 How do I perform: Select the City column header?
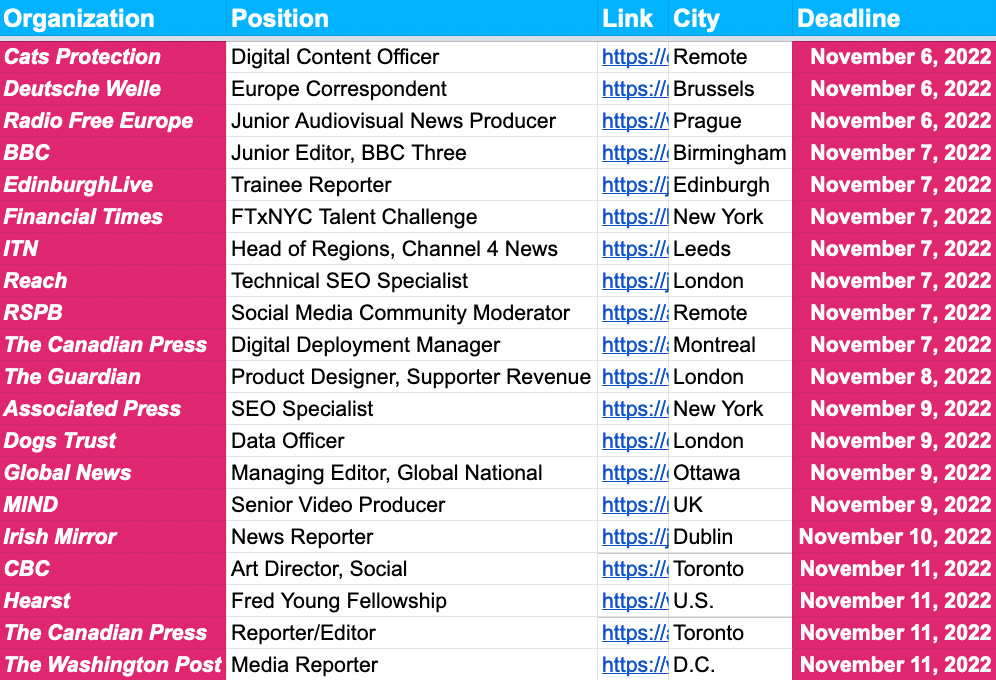point(730,18)
